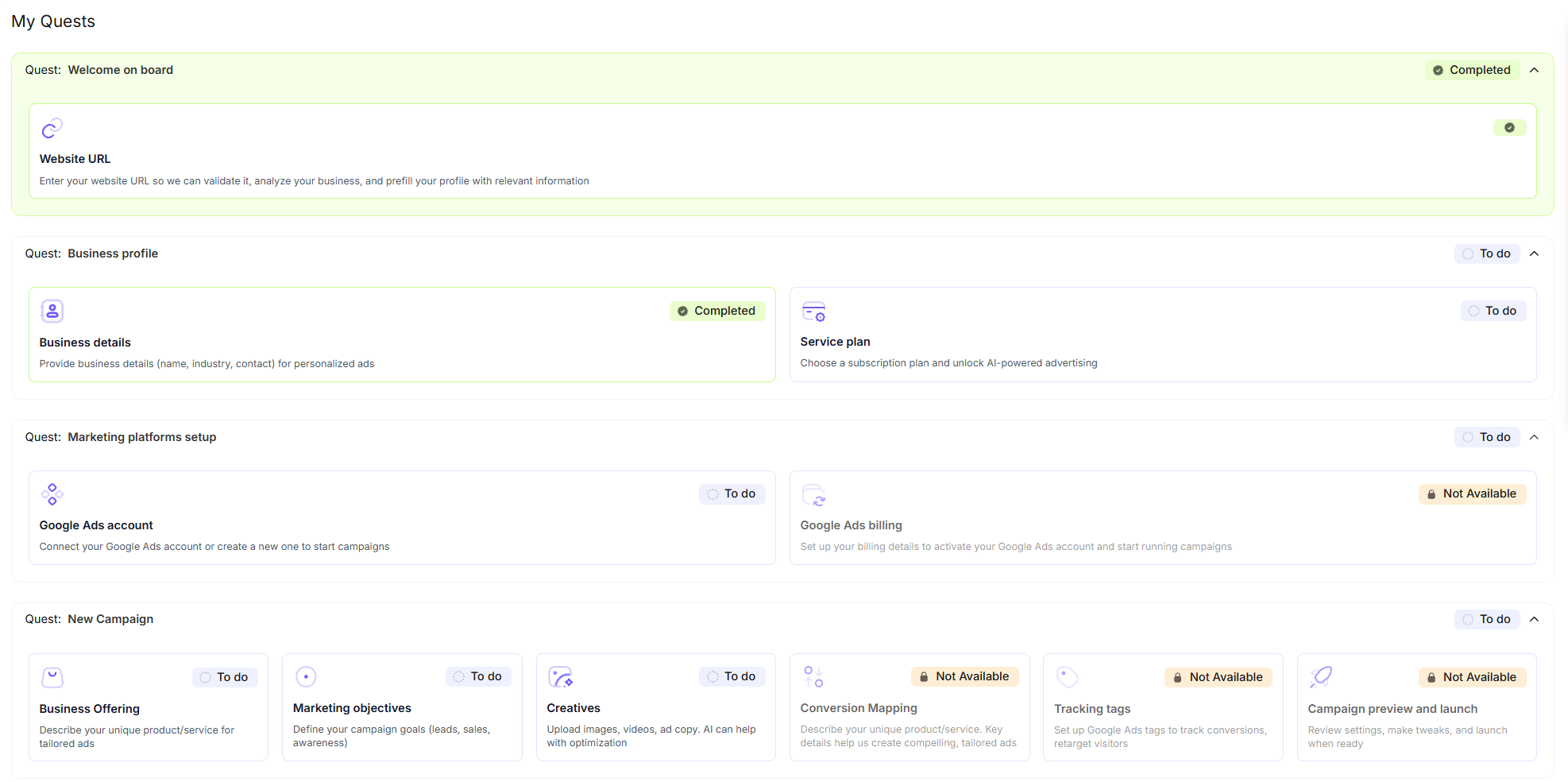Screen dimensions: 1568x782
Task: Collapse the Business profile quest
Action: click(1535, 254)
